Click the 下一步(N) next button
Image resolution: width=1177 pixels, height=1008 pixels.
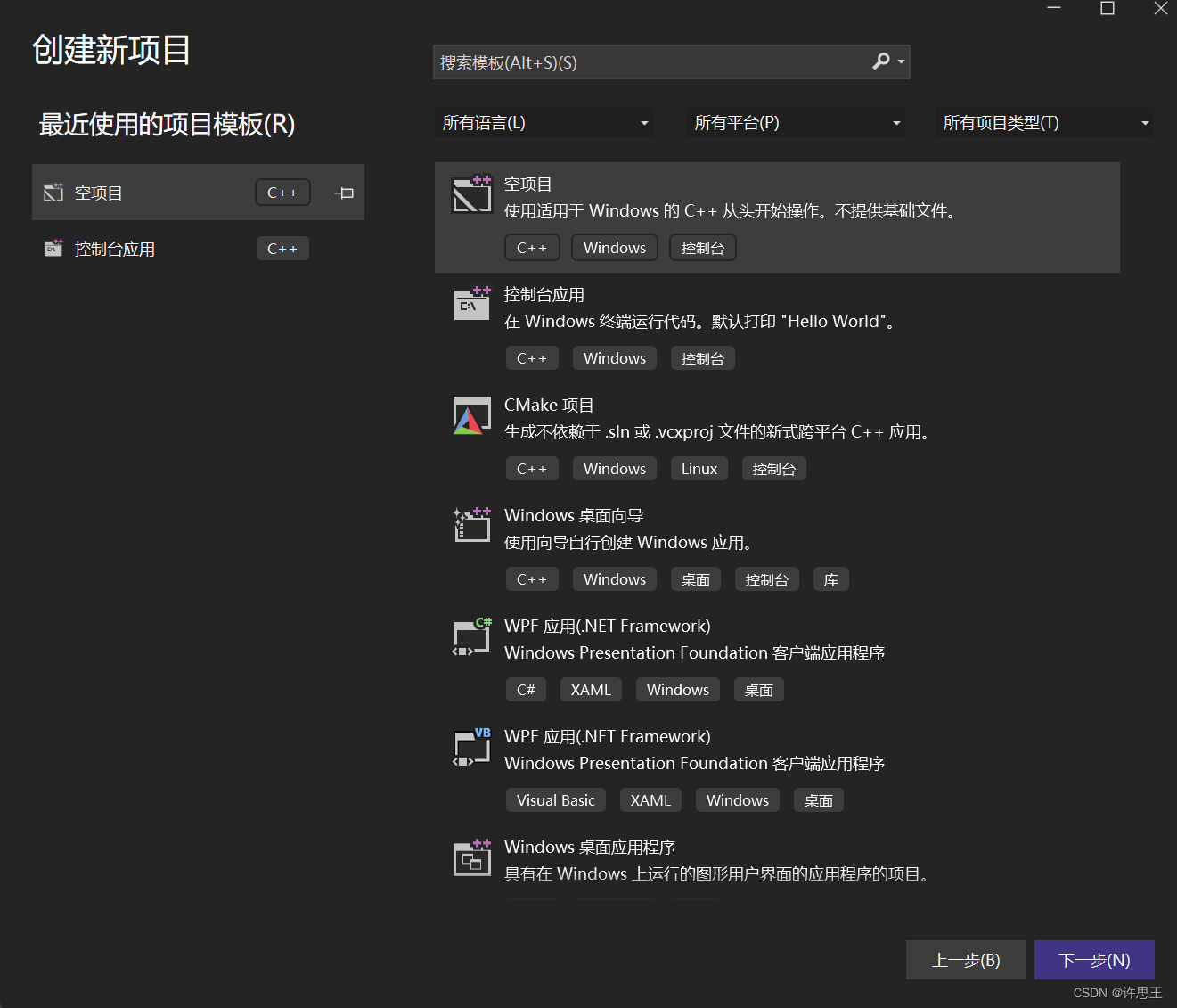click(1094, 960)
